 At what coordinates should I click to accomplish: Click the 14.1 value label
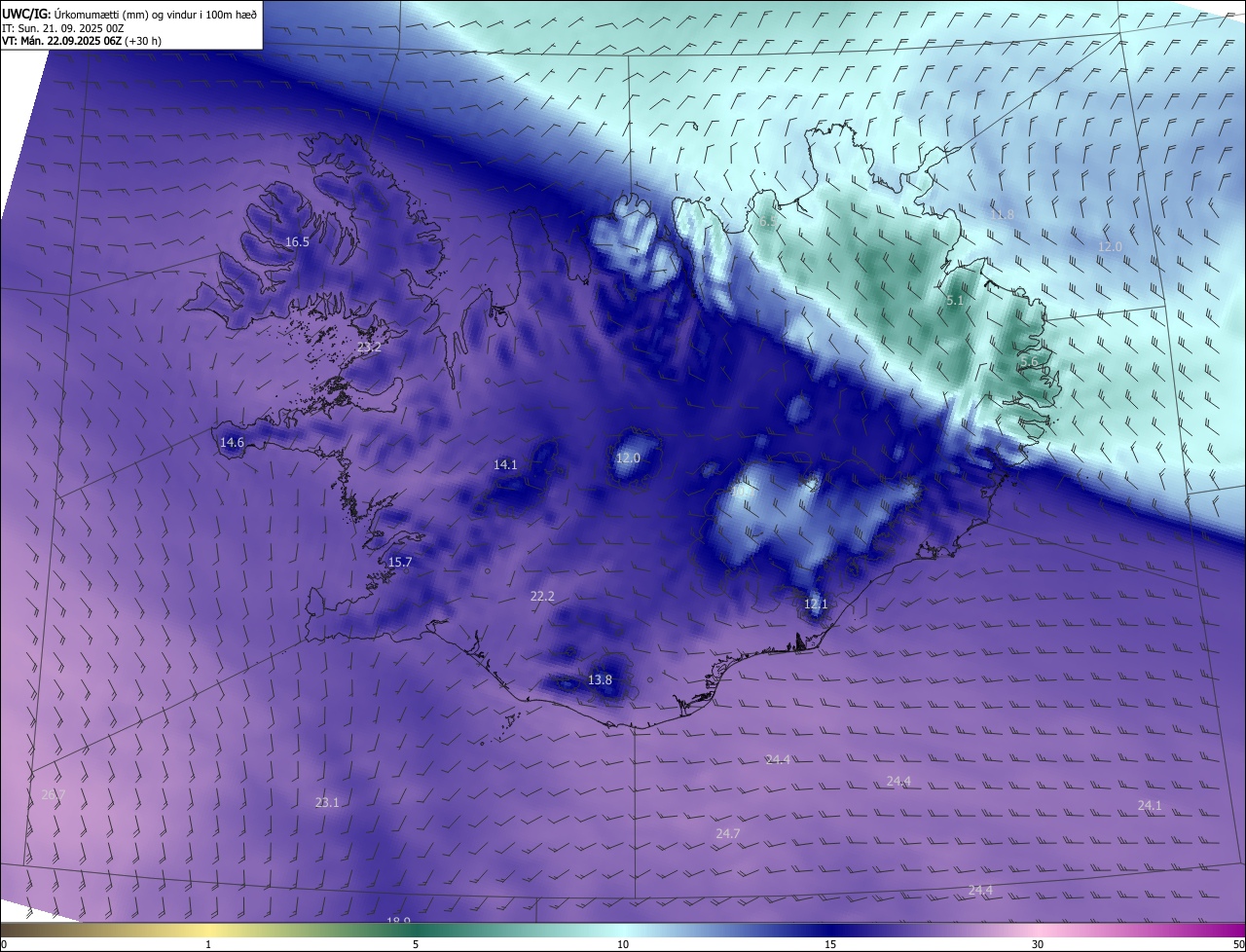505,464
